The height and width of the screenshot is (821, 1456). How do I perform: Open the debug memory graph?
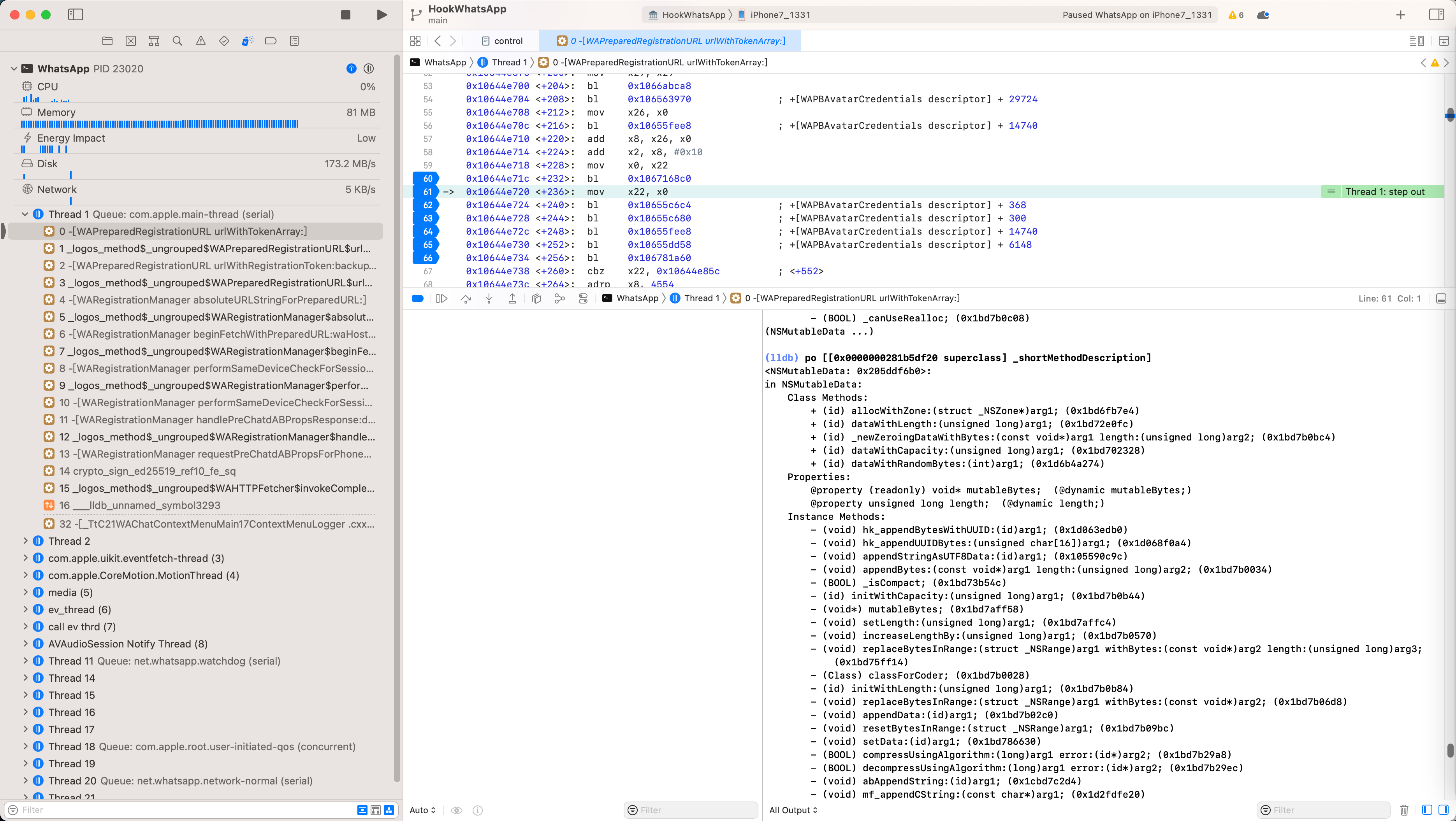(559, 298)
